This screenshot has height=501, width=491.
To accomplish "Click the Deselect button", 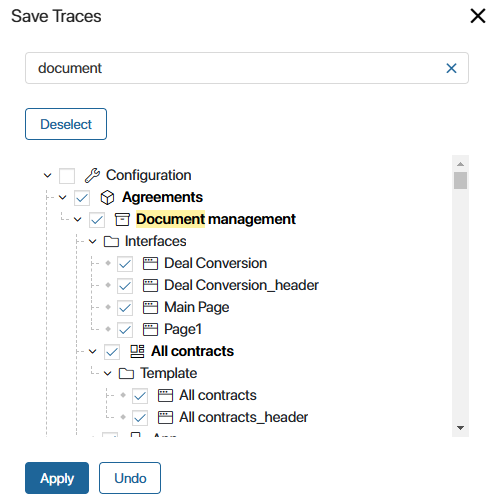I will [66, 124].
